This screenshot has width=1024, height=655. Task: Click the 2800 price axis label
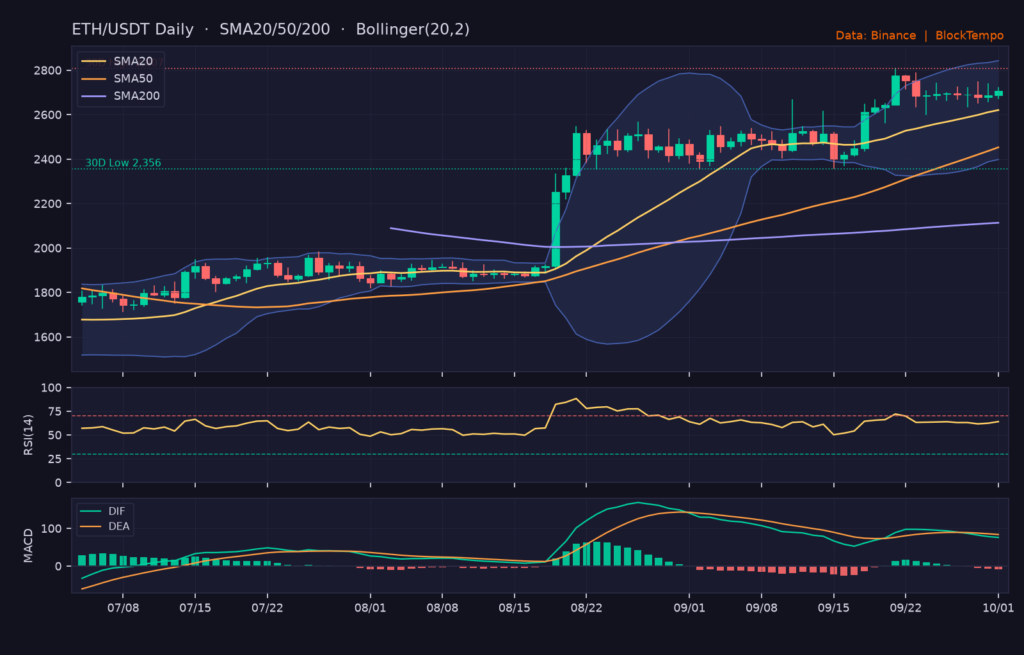(x=48, y=71)
